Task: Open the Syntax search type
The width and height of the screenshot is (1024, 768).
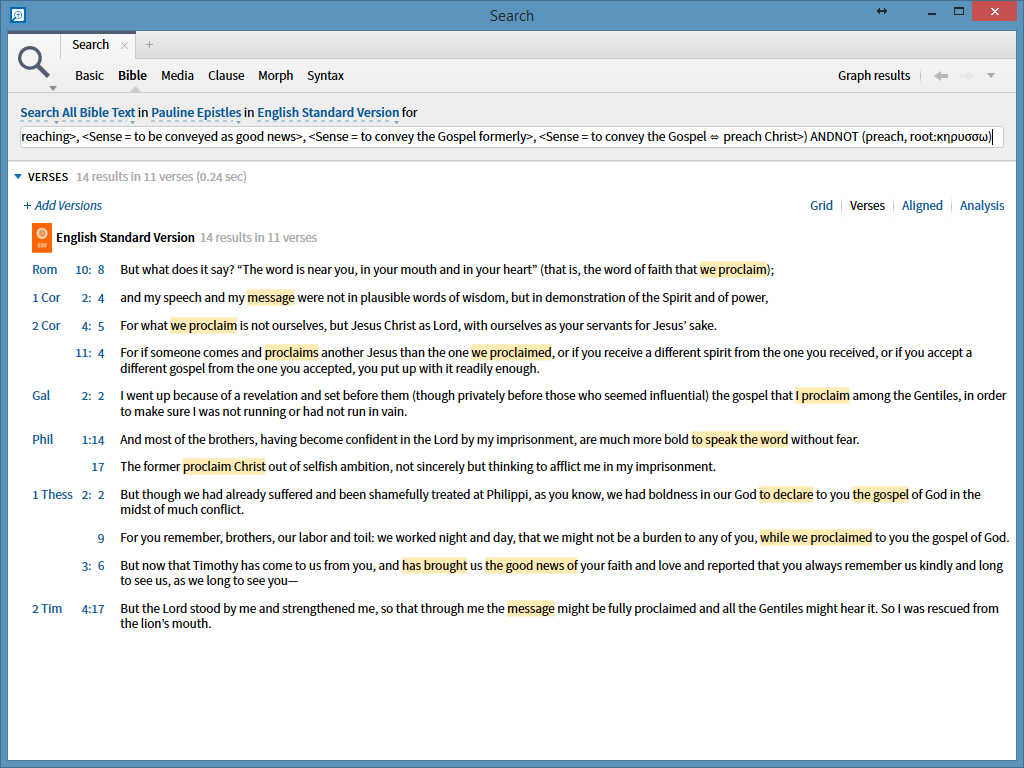Action: point(325,76)
